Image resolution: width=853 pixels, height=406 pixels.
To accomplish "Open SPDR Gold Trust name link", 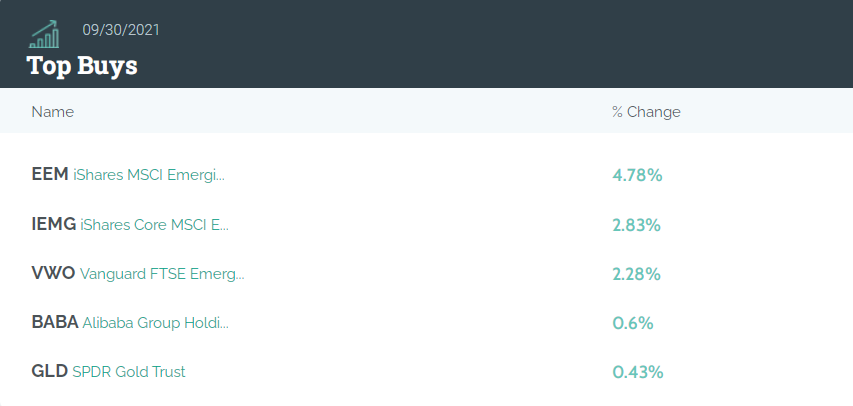I will click(129, 372).
